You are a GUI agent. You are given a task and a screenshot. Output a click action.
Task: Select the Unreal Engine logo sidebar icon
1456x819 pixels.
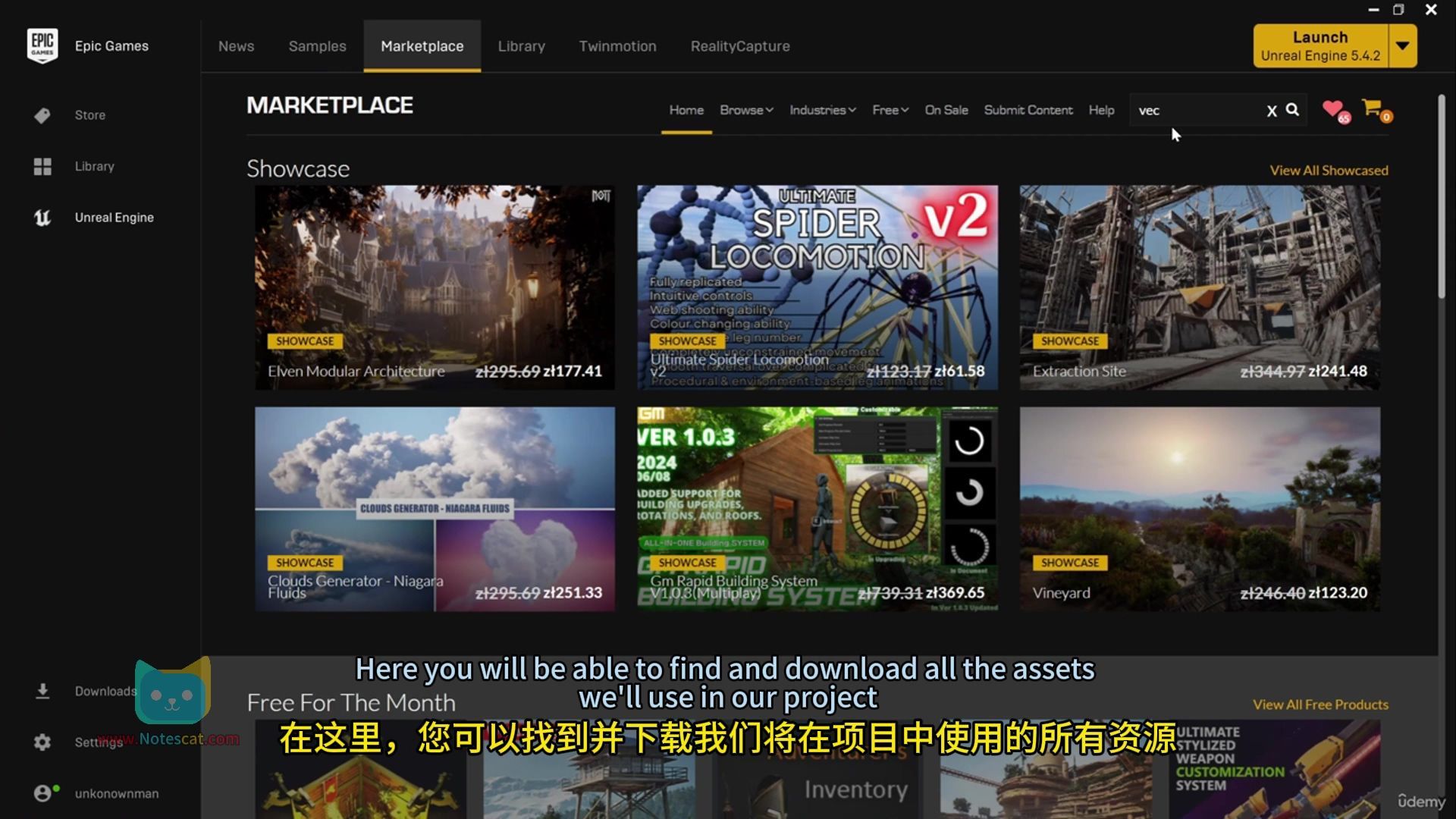(x=42, y=218)
